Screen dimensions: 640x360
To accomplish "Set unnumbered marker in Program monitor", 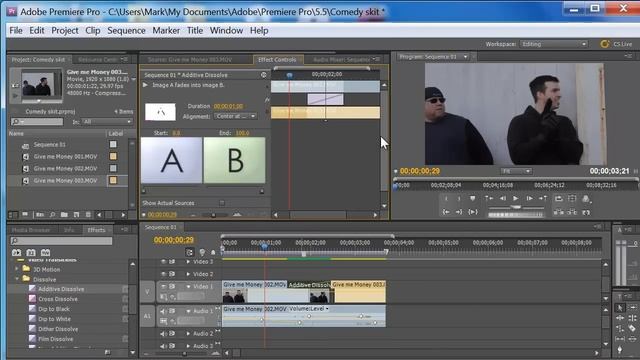I will click(x=473, y=198).
